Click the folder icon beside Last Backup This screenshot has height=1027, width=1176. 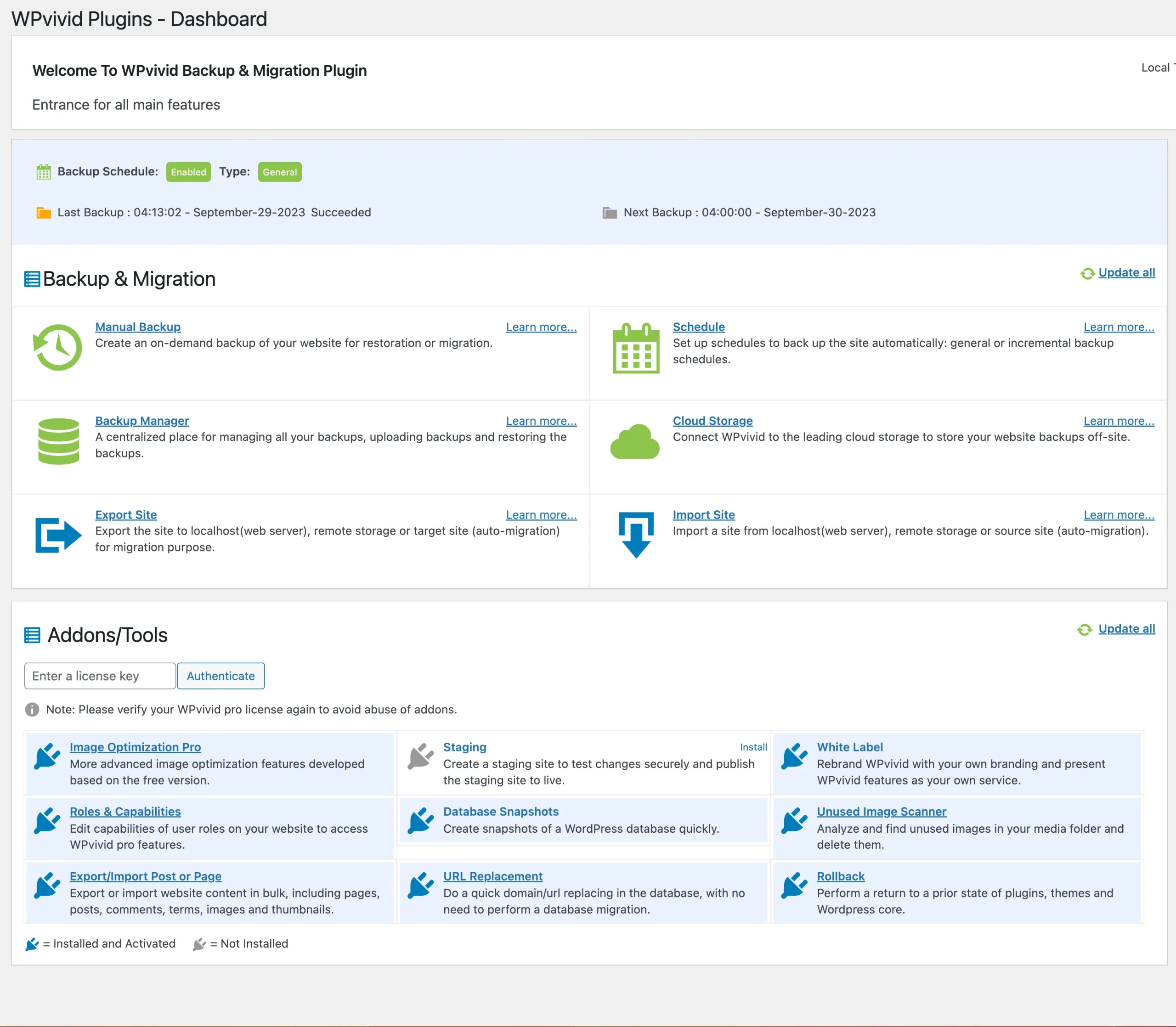point(43,212)
